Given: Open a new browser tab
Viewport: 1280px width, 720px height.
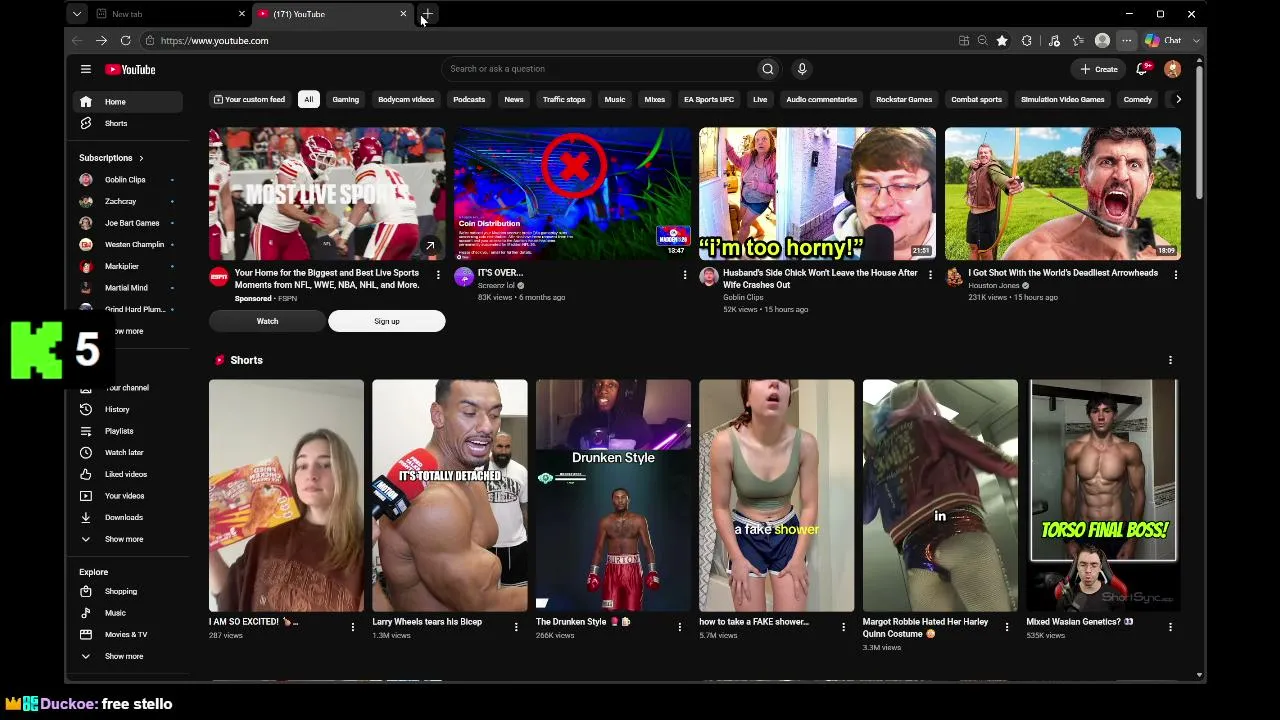Looking at the screenshot, I should [427, 14].
